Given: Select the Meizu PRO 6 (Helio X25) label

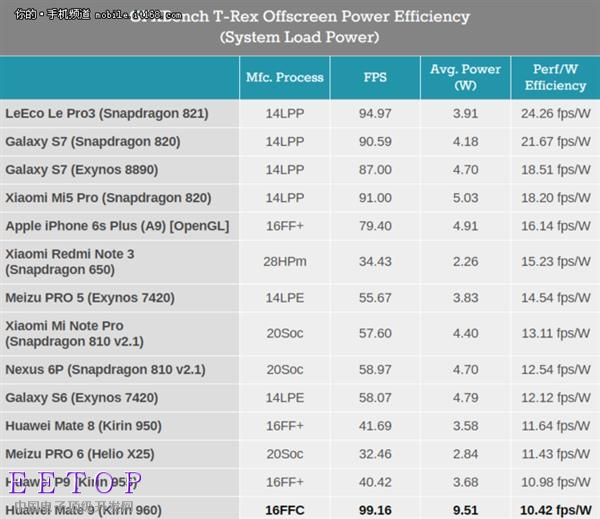Looking at the screenshot, I should tap(80, 454).
